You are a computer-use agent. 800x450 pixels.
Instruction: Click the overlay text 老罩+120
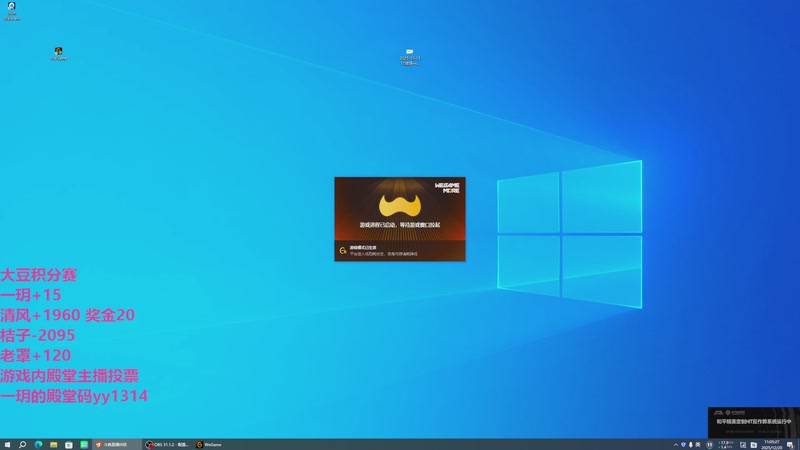pyautogui.click(x=36, y=355)
